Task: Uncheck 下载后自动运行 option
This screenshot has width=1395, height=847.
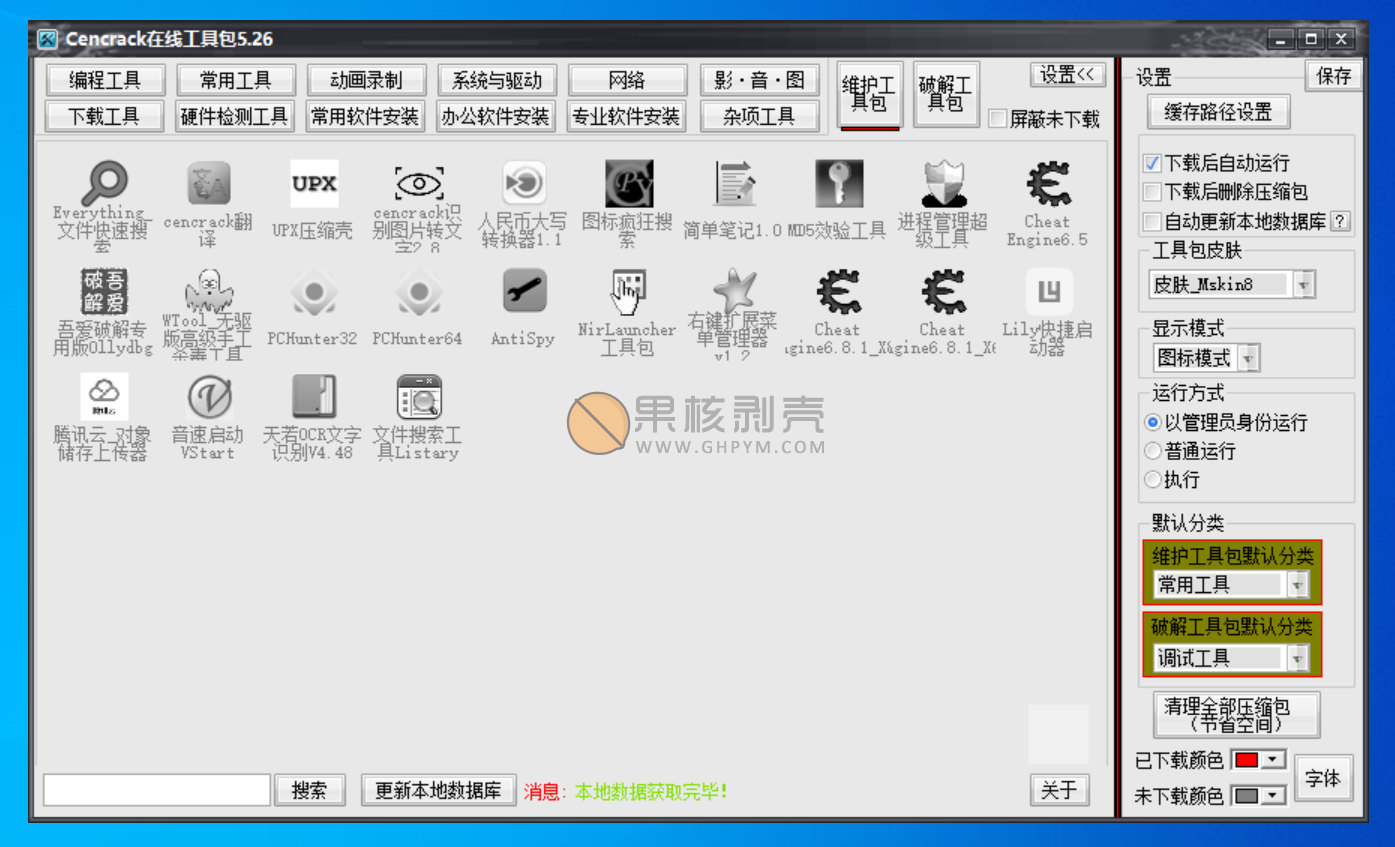Action: click(x=1152, y=163)
